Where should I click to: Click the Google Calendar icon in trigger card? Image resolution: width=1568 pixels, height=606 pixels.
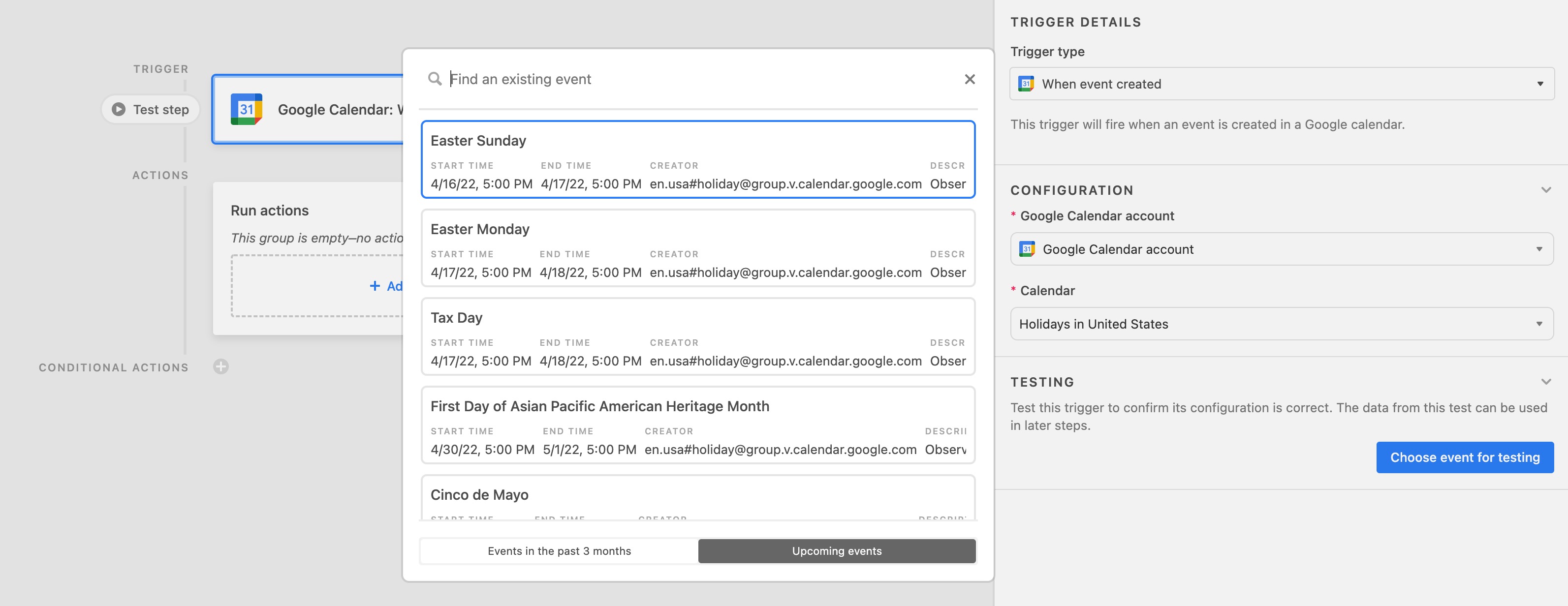click(247, 110)
